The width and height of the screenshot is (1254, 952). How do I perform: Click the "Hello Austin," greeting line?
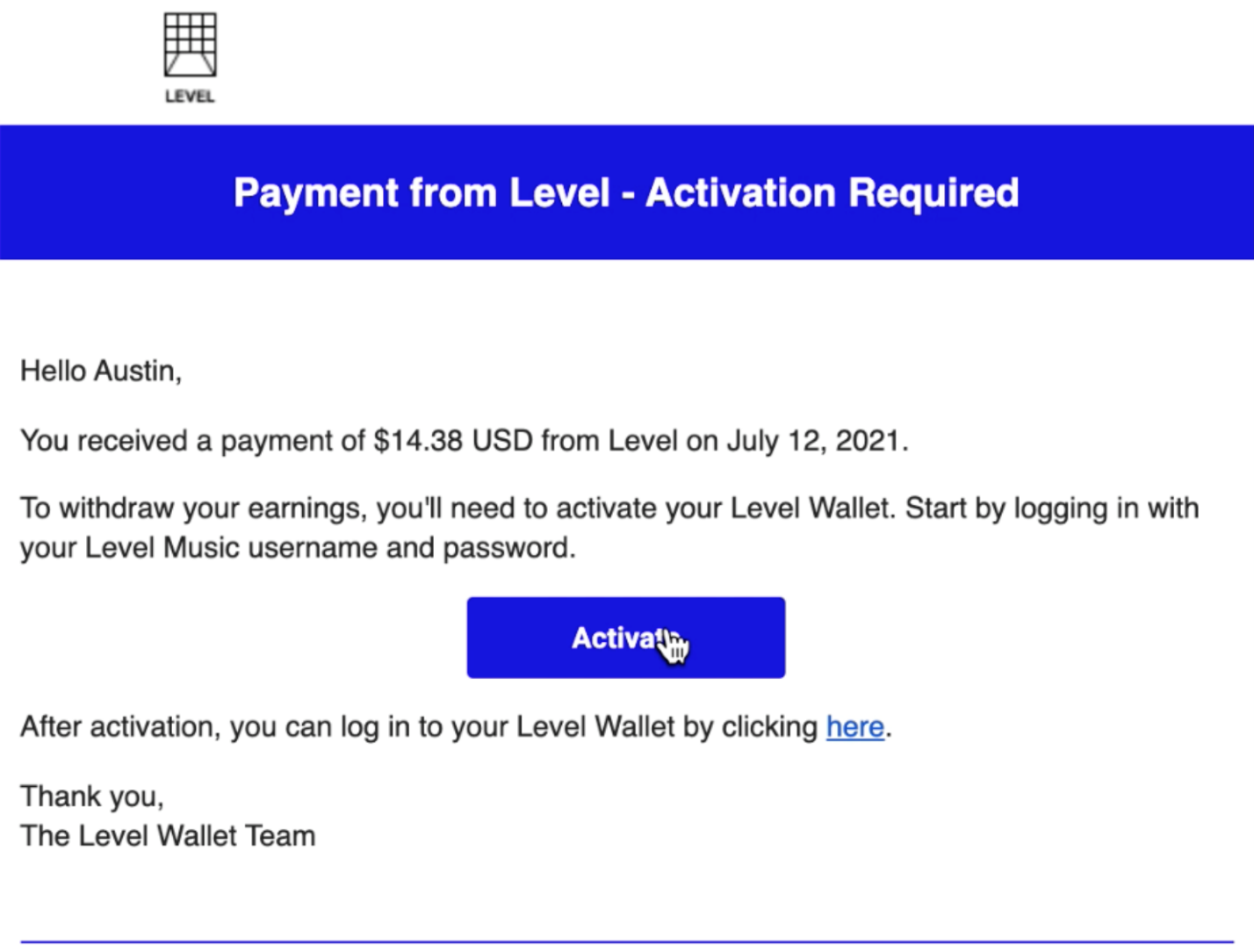pos(101,371)
